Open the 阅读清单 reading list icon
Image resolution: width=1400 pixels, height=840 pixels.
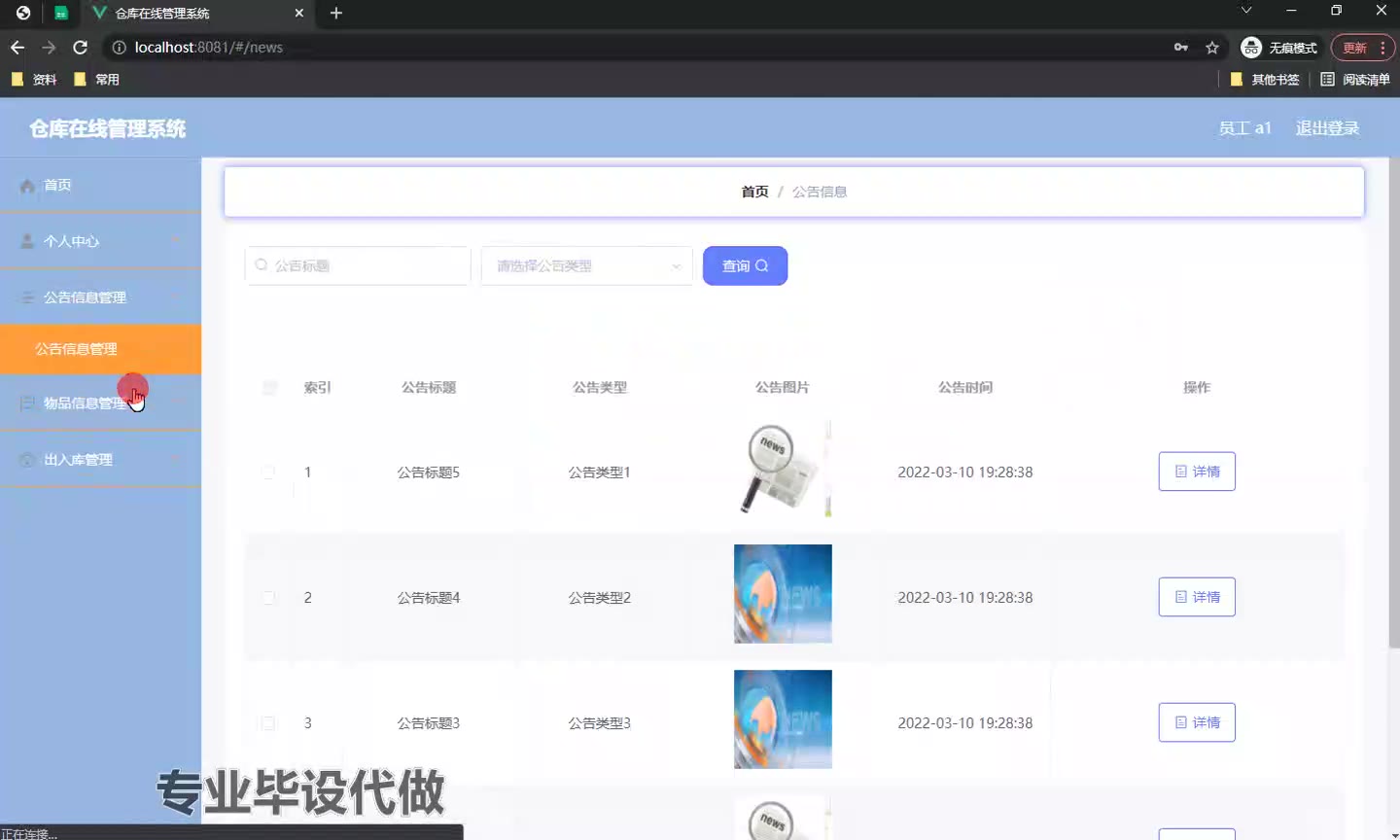pyautogui.click(x=1355, y=80)
